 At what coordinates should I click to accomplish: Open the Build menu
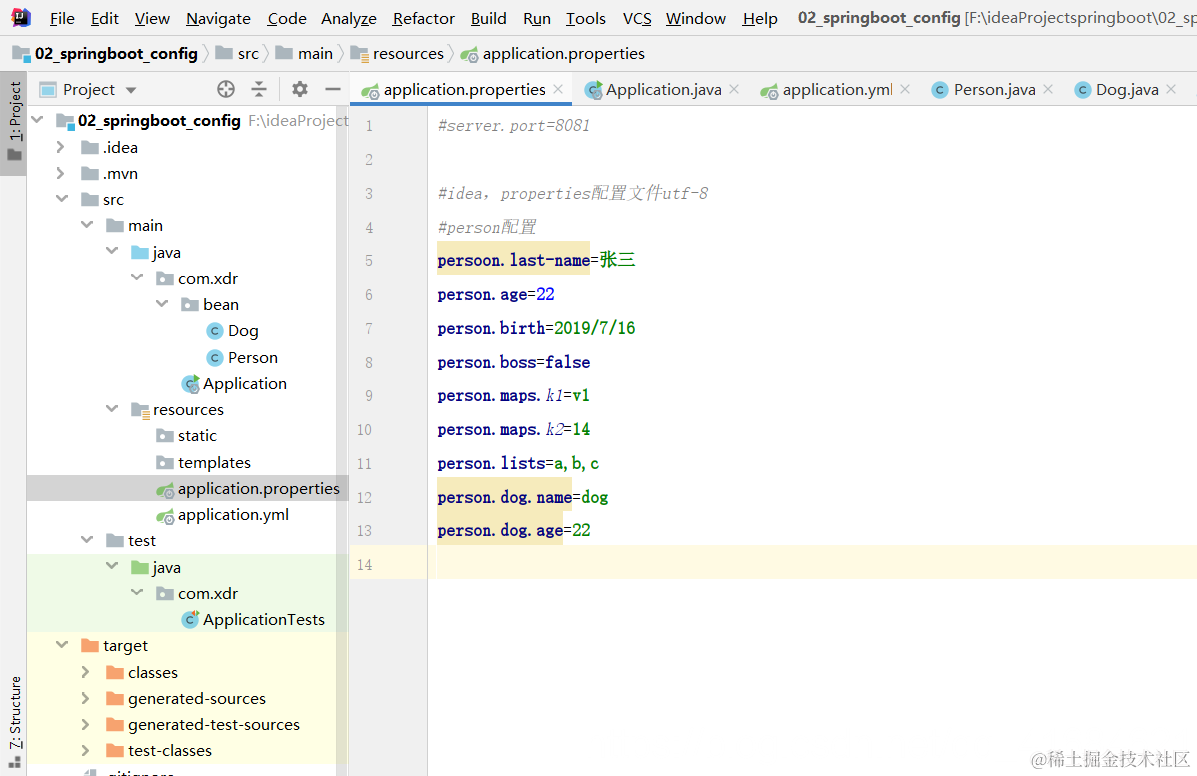pos(489,18)
